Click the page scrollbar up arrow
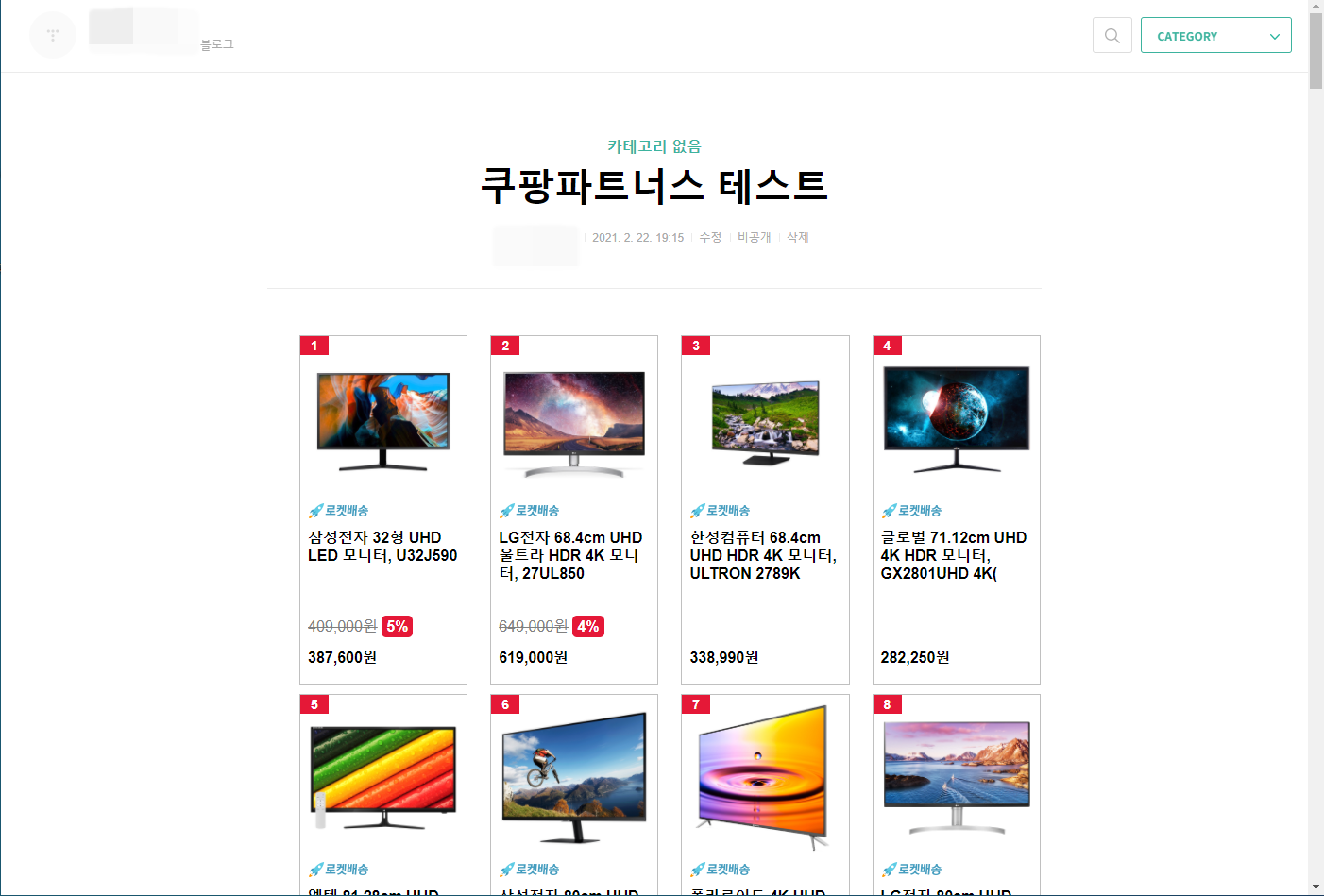 point(1316,7)
